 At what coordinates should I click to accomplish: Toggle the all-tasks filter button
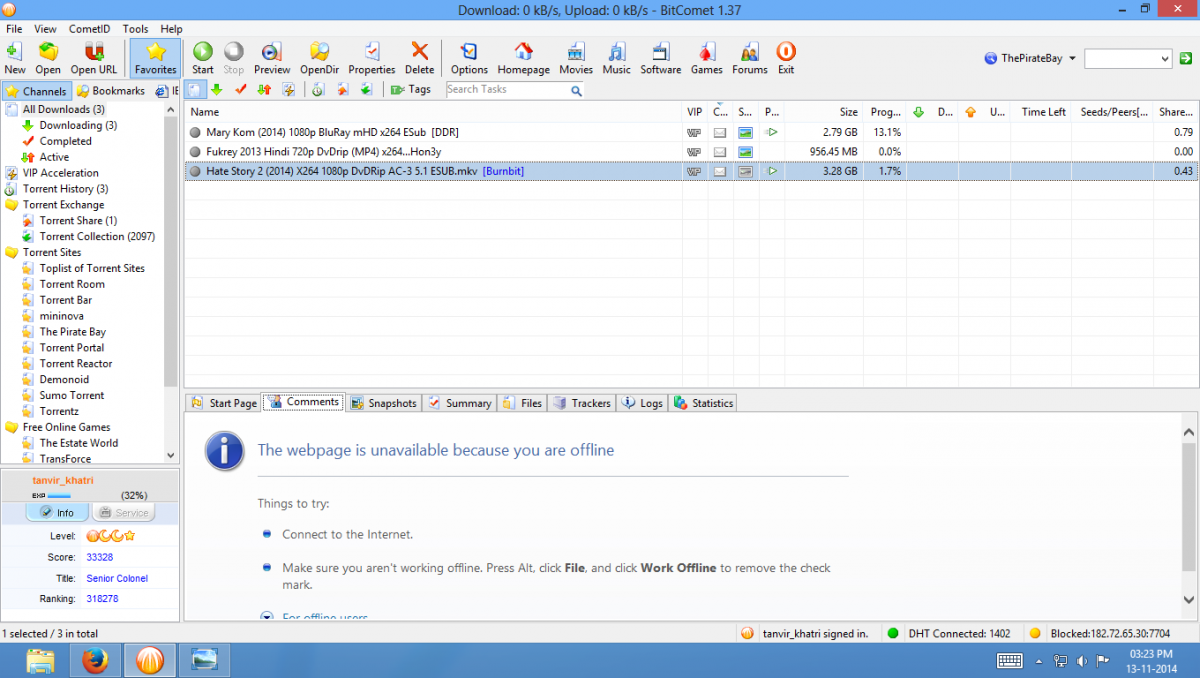[195, 90]
